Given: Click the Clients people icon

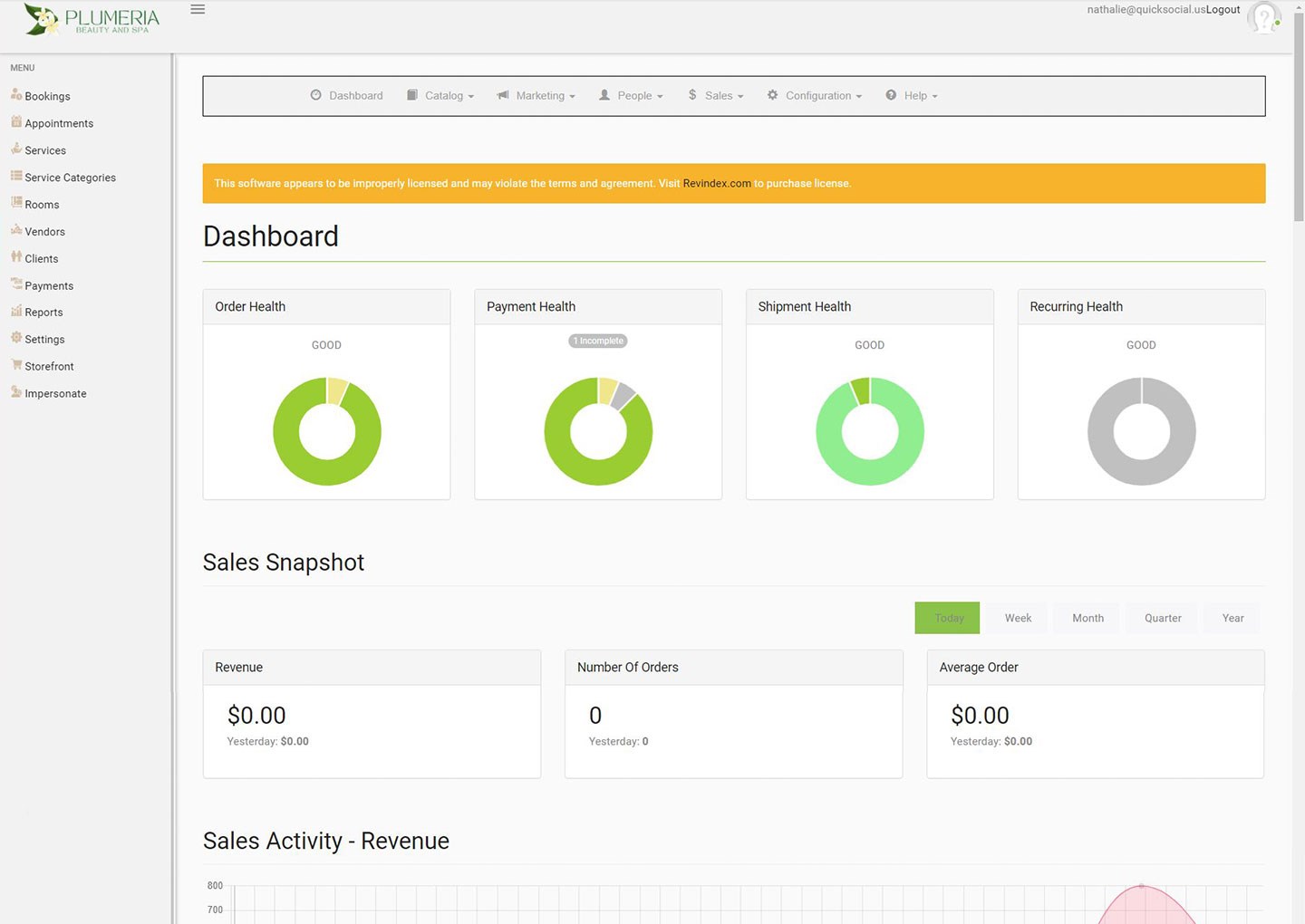Looking at the screenshot, I should tap(16, 257).
